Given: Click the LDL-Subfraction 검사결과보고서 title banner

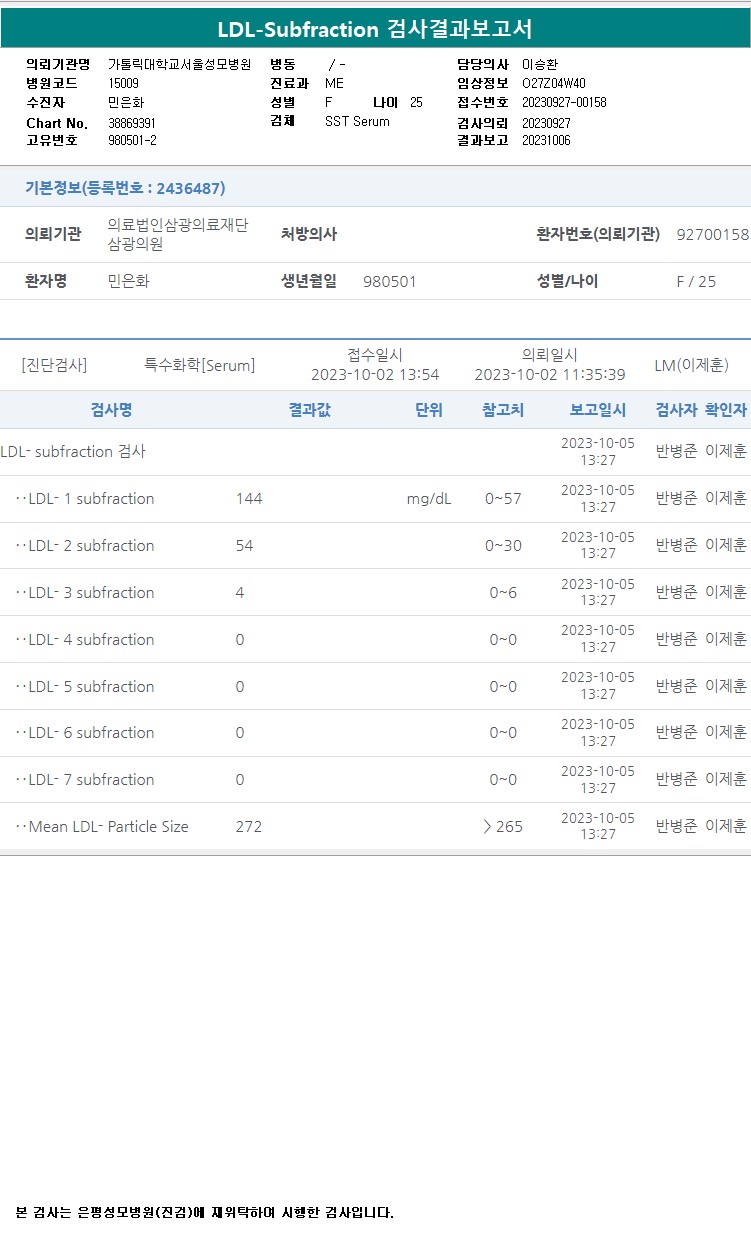Looking at the screenshot, I should pyautogui.click(x=375, y=29).
